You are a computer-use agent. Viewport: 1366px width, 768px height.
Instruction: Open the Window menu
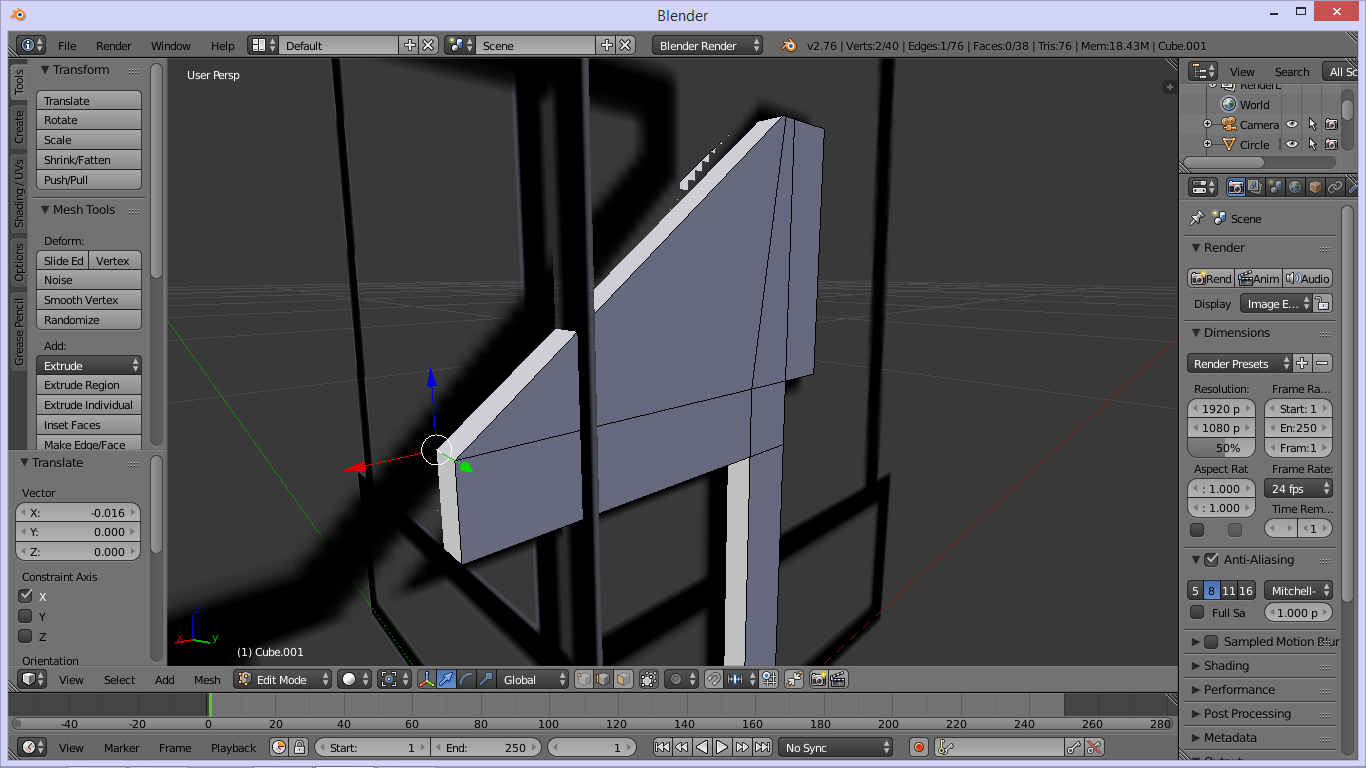pyautogui.click(x=171, y=46)
